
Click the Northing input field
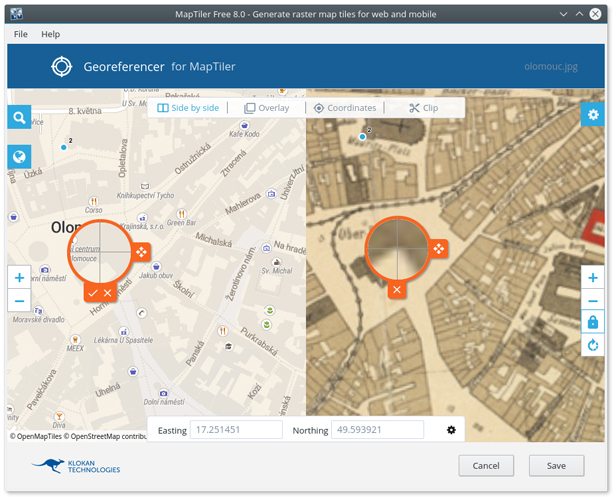pyautogui.click(x=378, y=430)
